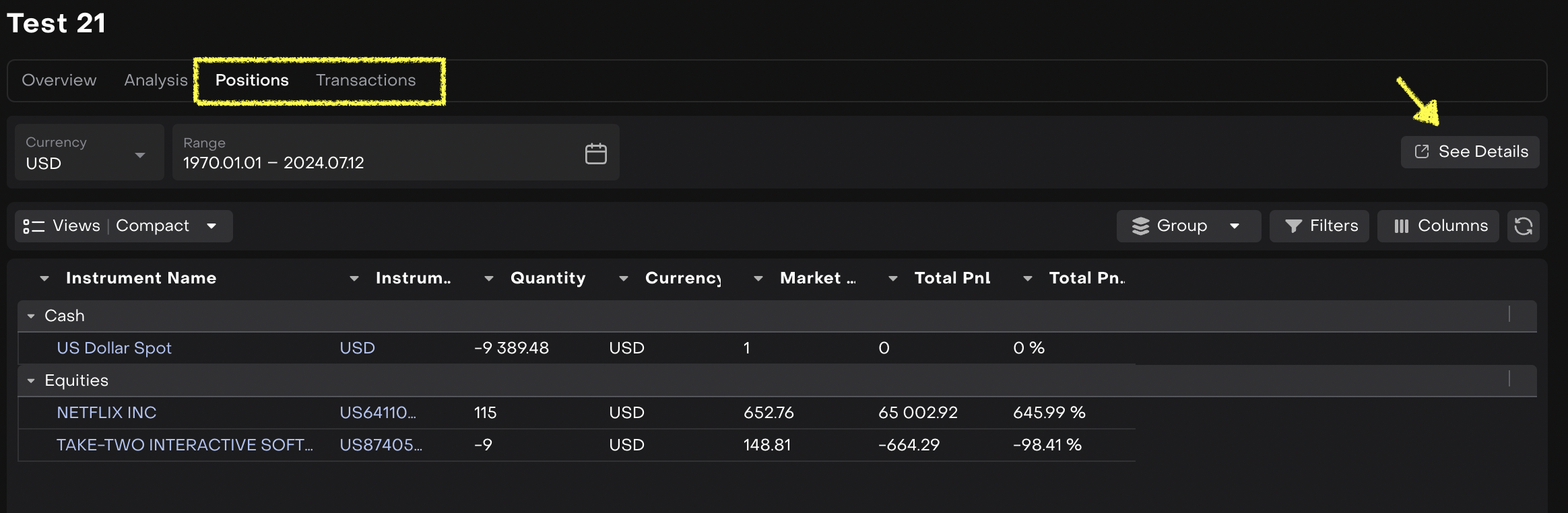Open the Analysis tab
This screenshot has width=1568, height=513.
point(156,80)
